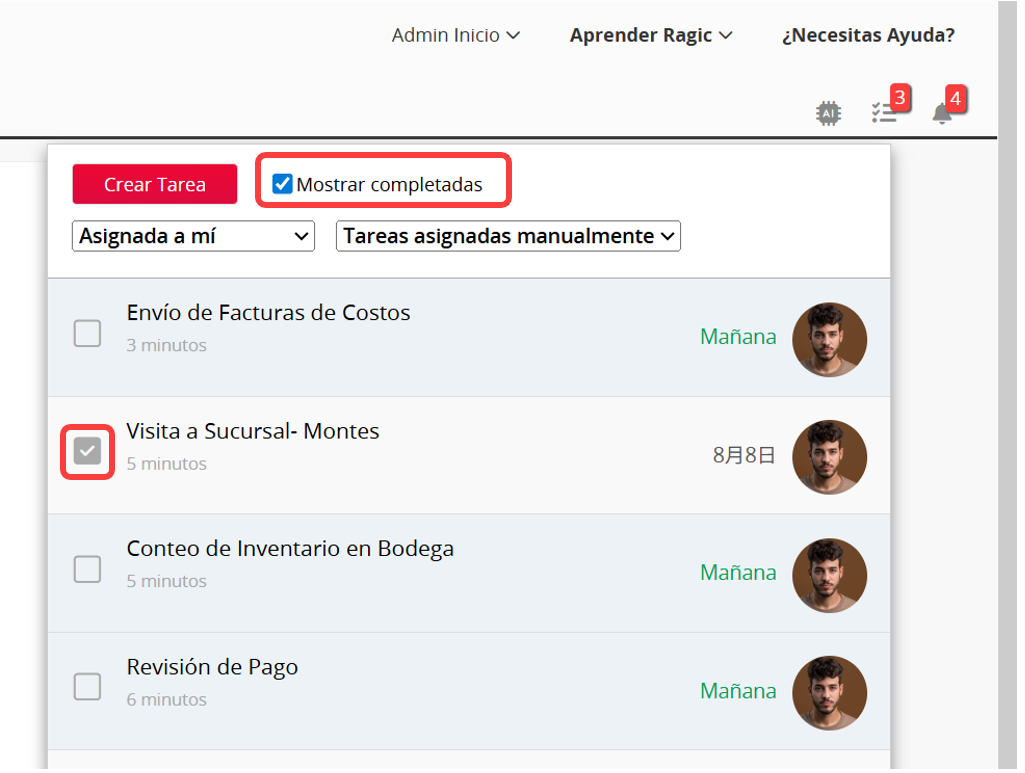Image resolution: width=1025 pixels, height=773 pixels.
Task: Open the Conteo de Inventario en Bodega title
Action: (x=290, y=549)
